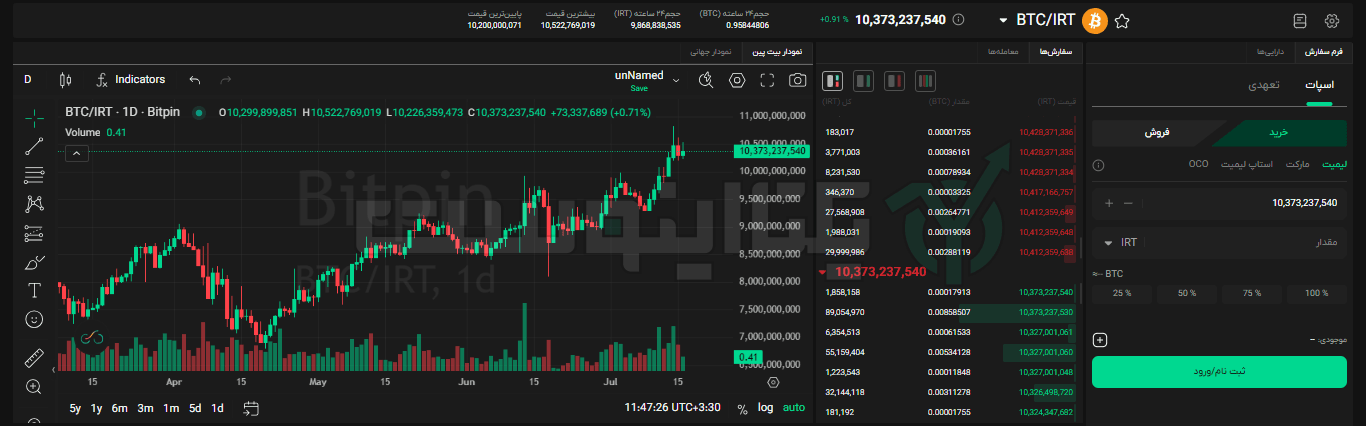Viewport: 1366px width, 426px height.
Task: Select the forecasting and measurement tool
Action: (34, 233)
